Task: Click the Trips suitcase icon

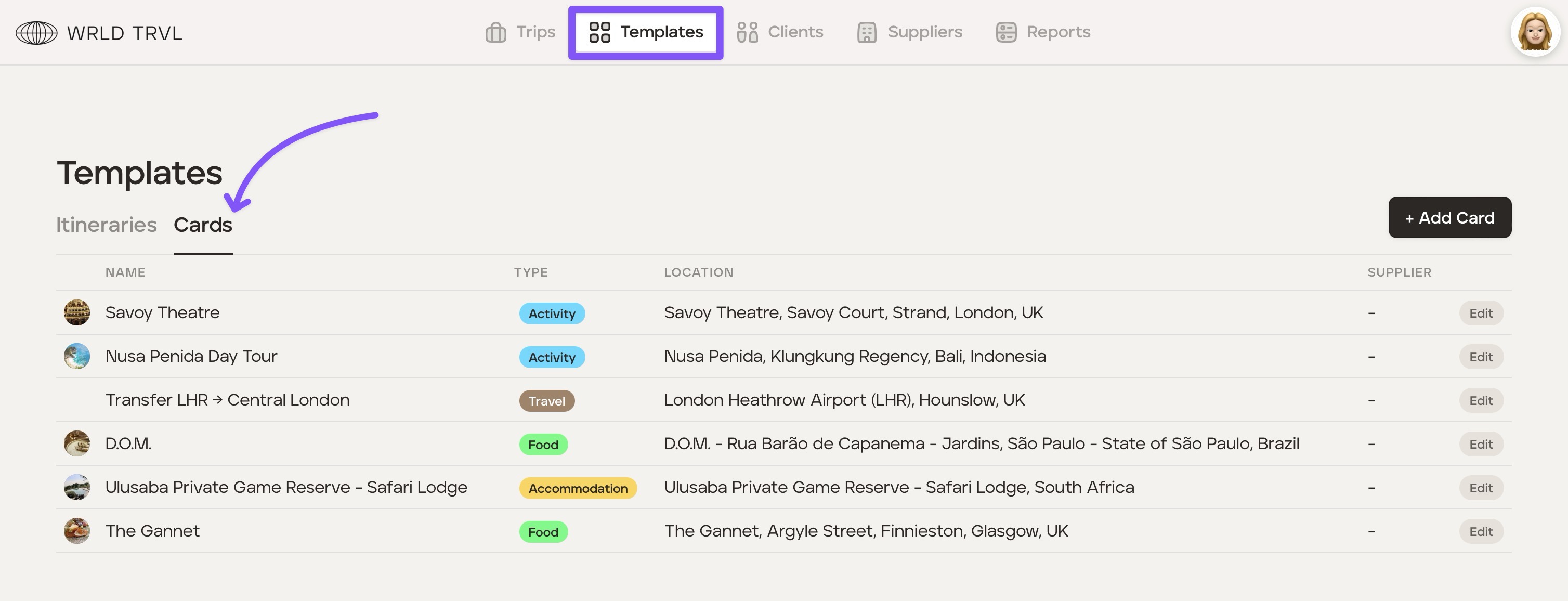Action: pyautogui.click(x=495, y=32)
